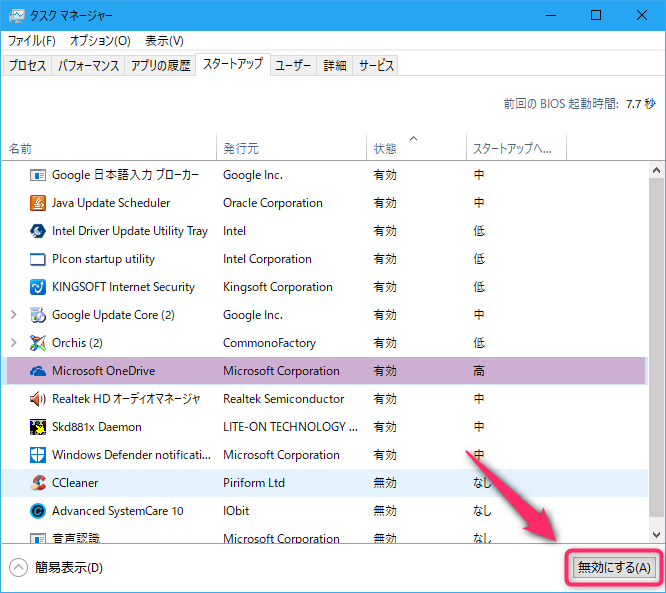The height and width of the screenshot is (593, 666).
Task: Open the 表示(V) menu
Action: [x=164, y=41]
